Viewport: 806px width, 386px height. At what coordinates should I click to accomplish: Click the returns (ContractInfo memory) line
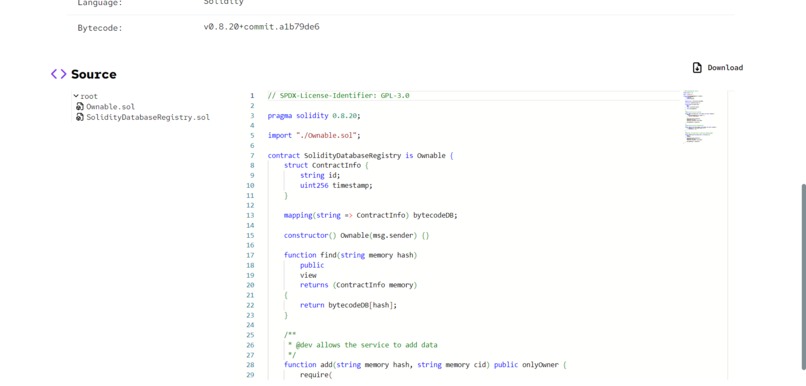pos(359,285)
